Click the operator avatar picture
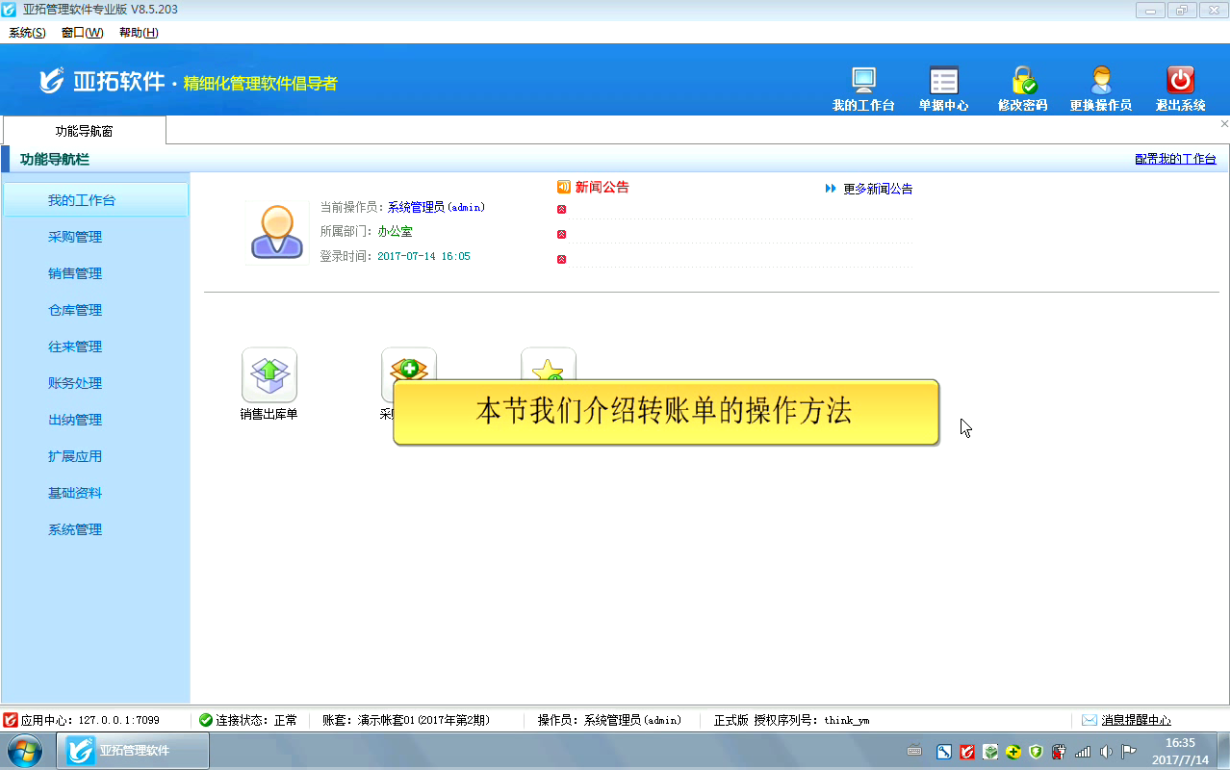1230x770 pixels. click(x=277, y=233)
